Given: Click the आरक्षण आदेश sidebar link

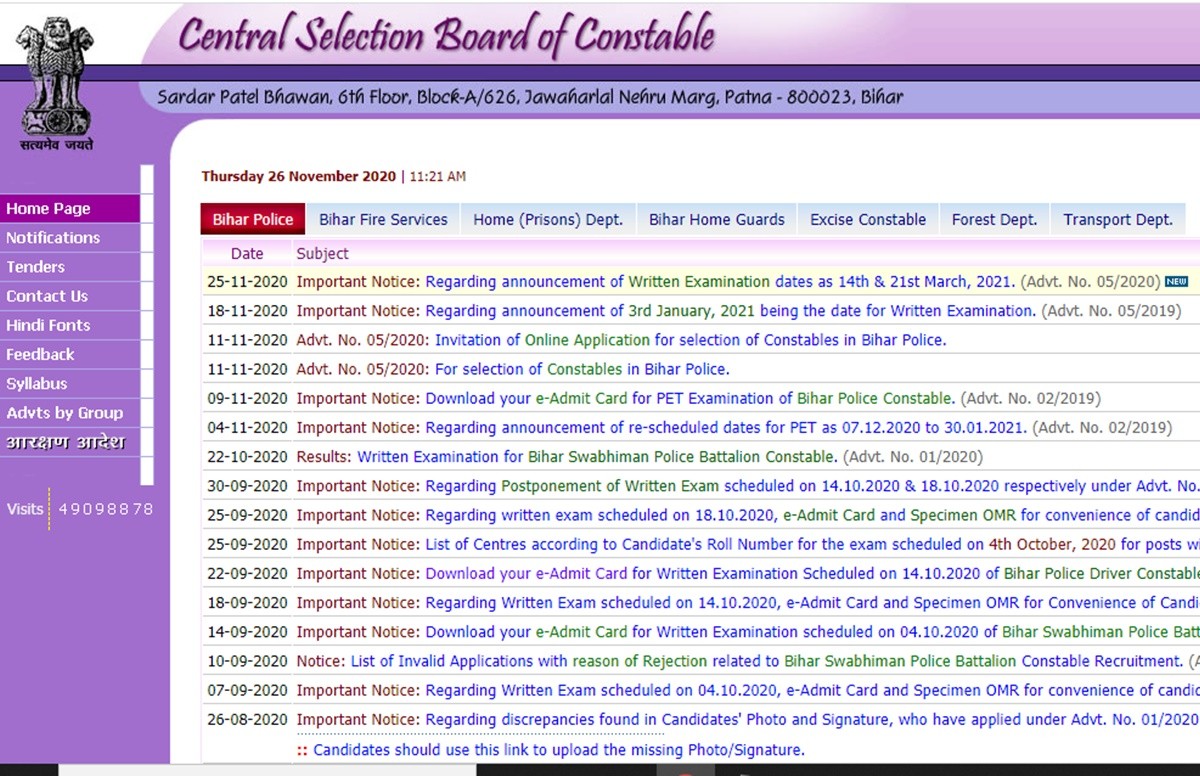Looking at the screenshot, I should point(65,443).
